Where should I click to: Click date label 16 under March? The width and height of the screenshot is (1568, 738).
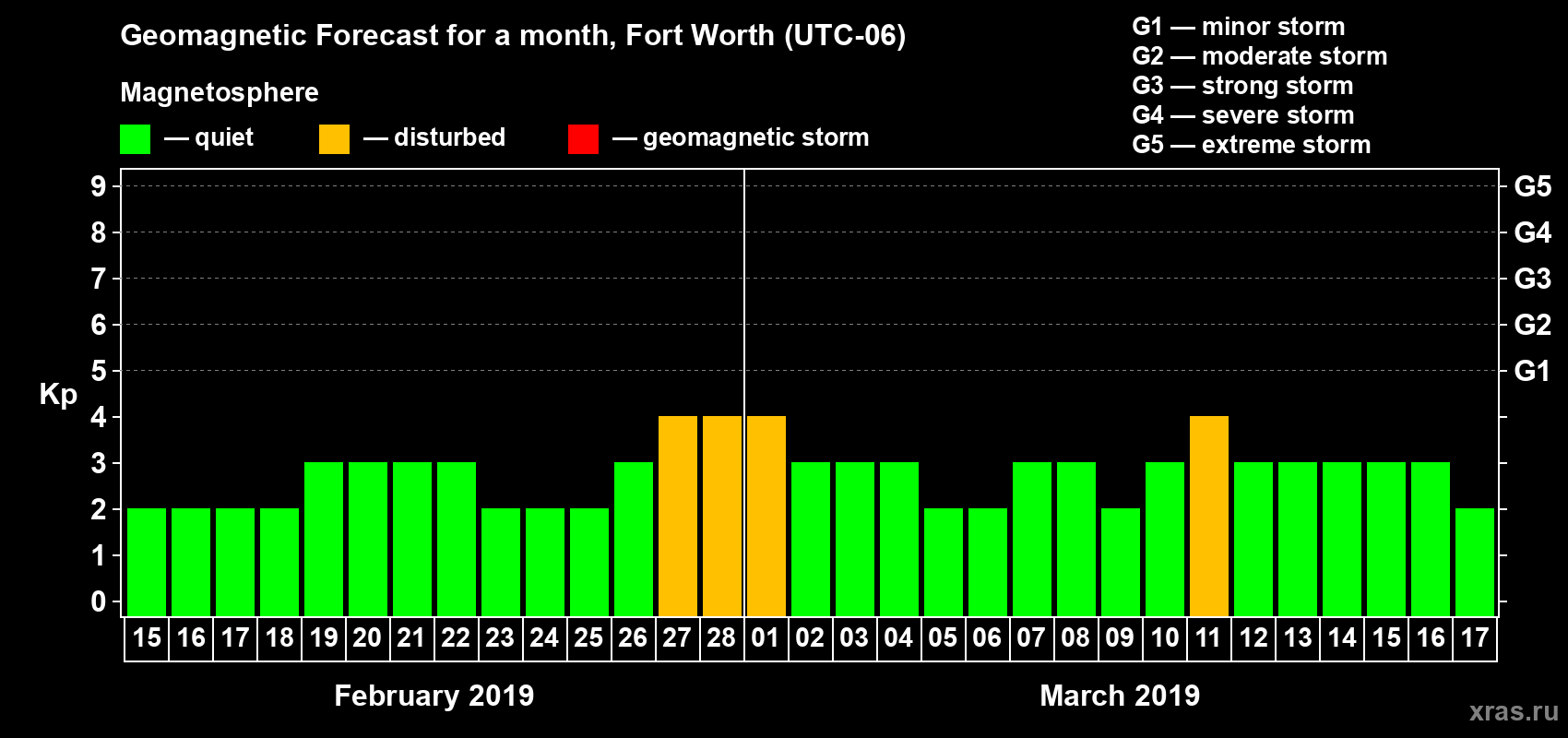coord(1431,637)
